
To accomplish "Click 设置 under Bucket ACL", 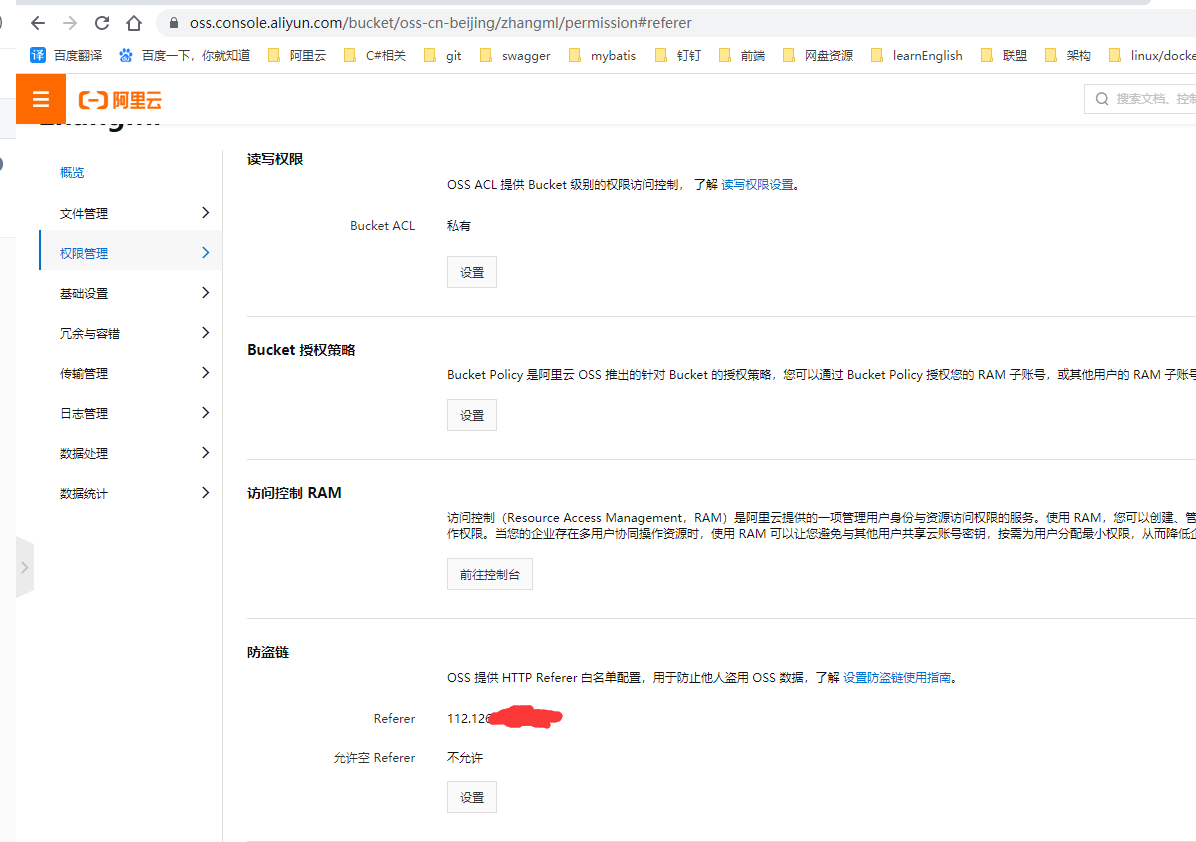I will click(x=471, y=271).
